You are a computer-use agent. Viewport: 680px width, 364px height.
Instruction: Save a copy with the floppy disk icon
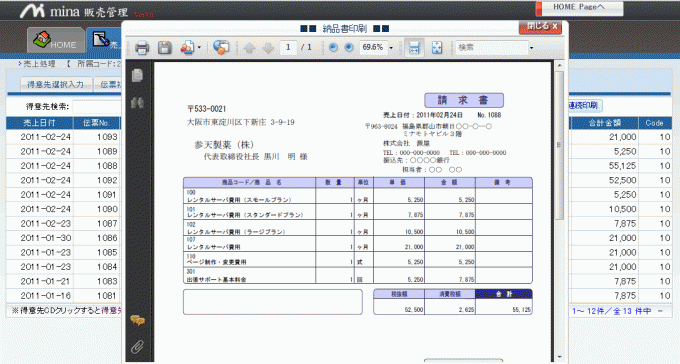(164, 47)
